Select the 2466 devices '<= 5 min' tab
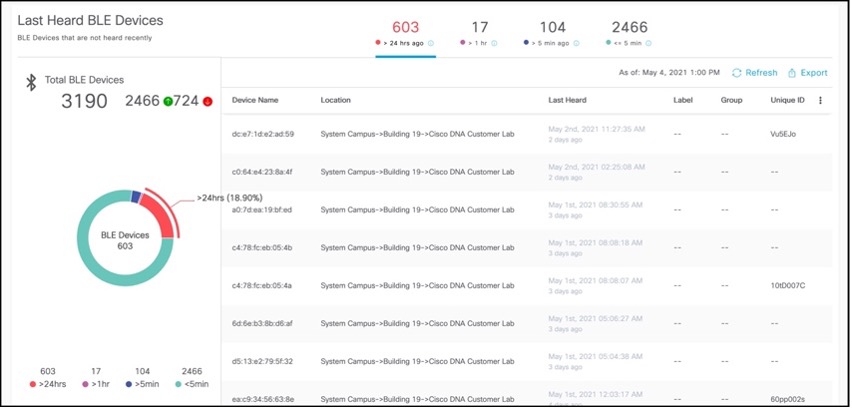 [630, 33]
